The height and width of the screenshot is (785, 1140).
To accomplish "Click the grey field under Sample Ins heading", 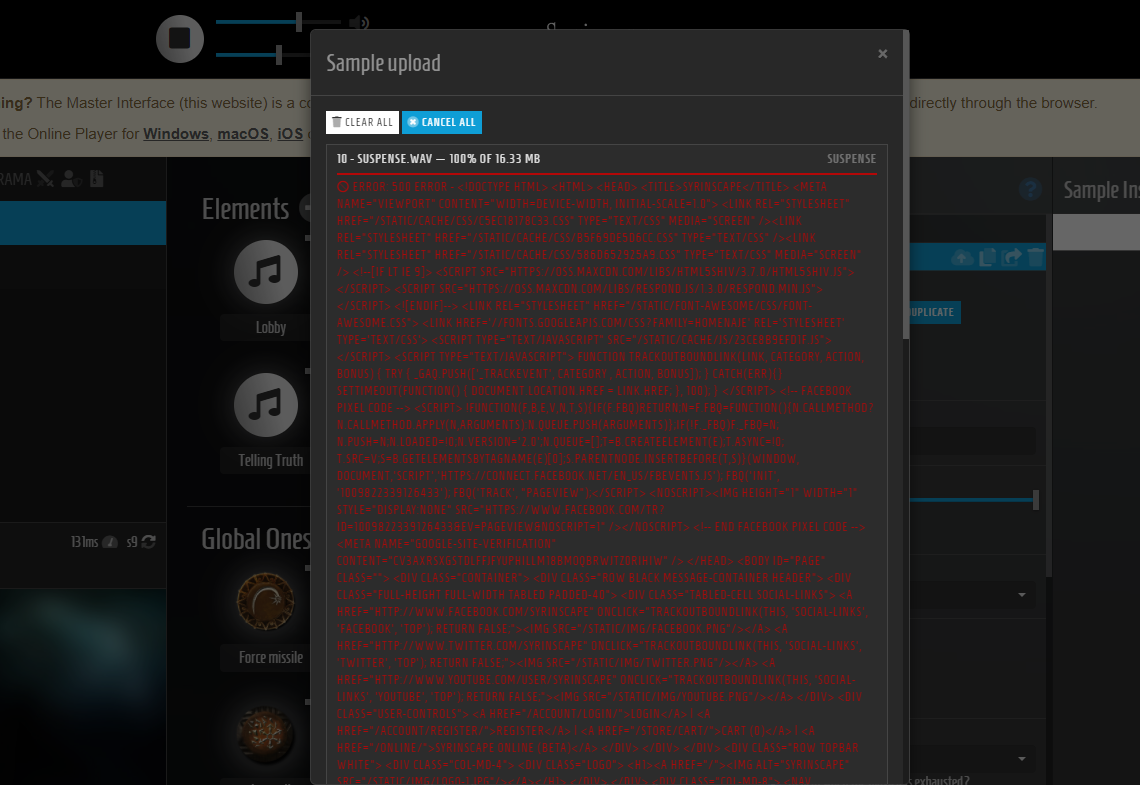I will coord(1096,233).
